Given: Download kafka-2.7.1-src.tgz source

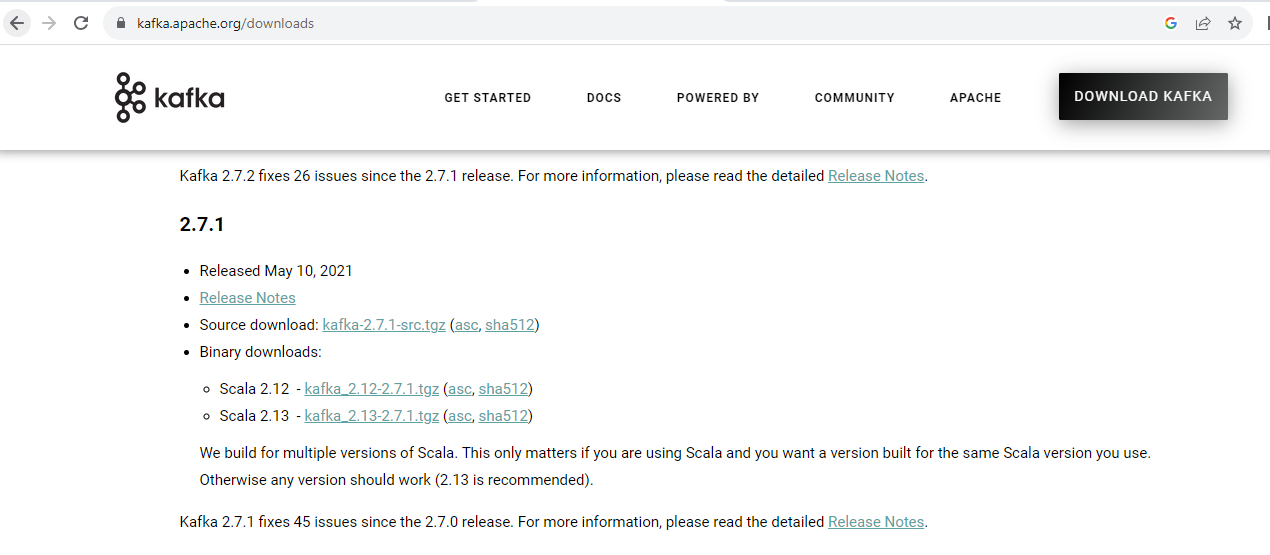Looking at the screenshot, I should [x=384, y=325].
